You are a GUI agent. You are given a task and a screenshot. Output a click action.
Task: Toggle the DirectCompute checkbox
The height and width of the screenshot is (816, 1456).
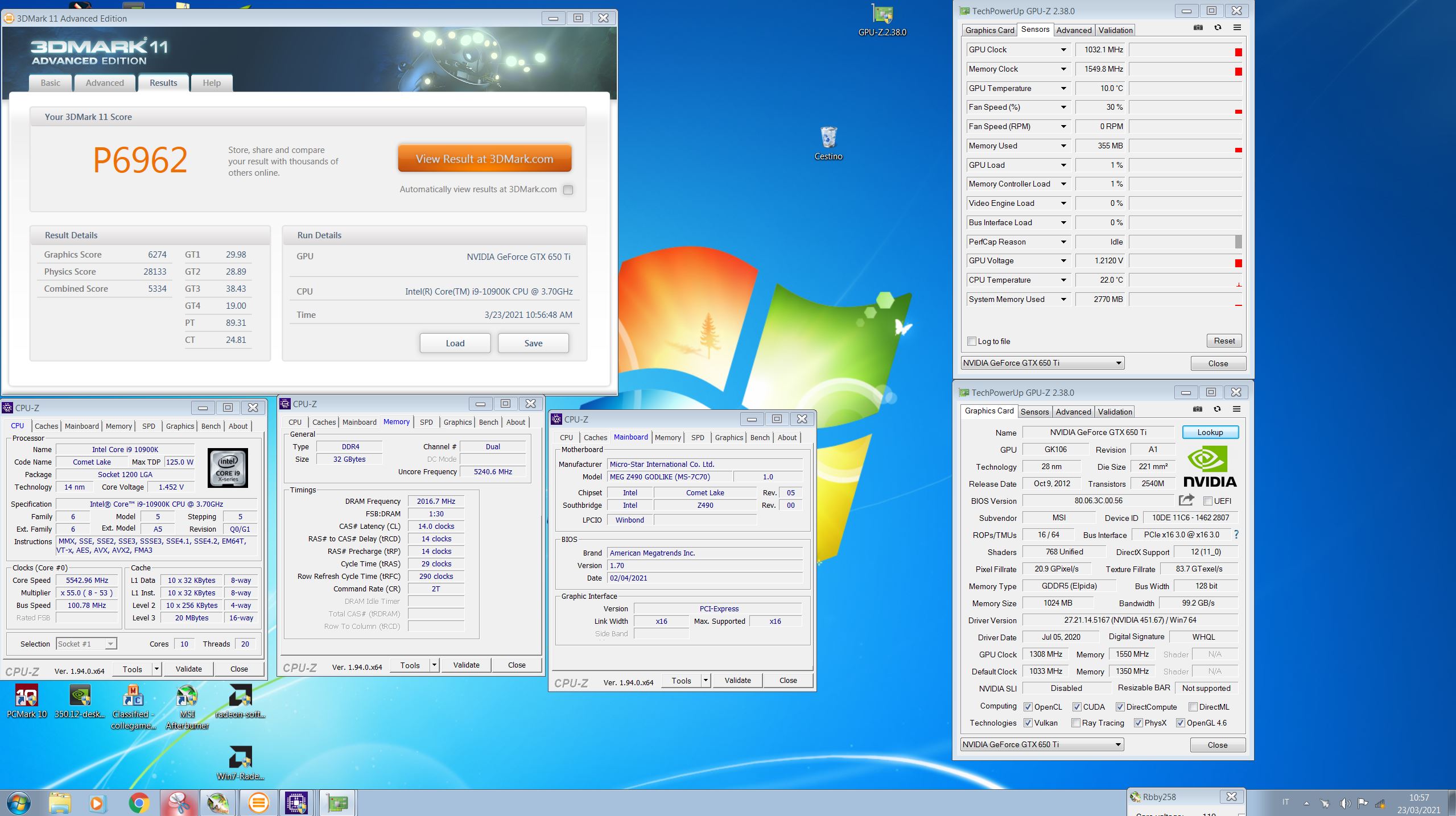tap(1120, 707)
